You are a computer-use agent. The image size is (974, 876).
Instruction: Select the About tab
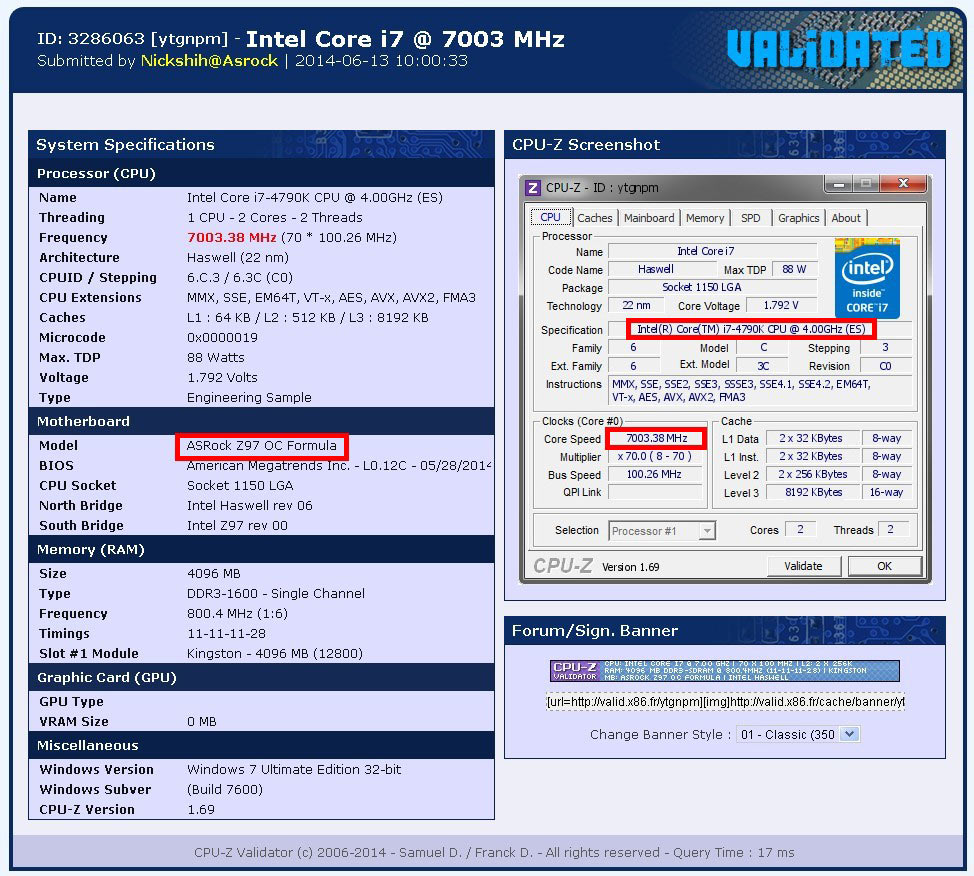(x=846, y=217)
